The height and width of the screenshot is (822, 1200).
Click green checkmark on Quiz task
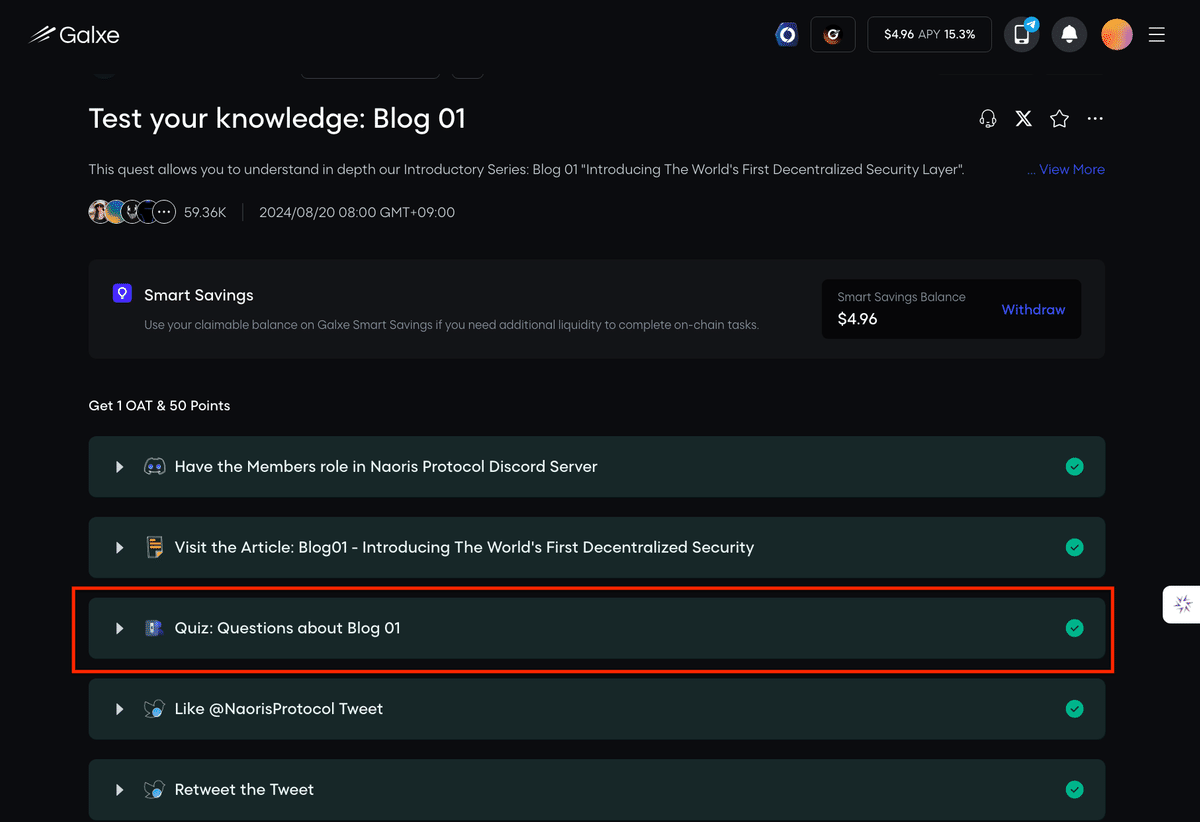click(x=1074, y=628)
